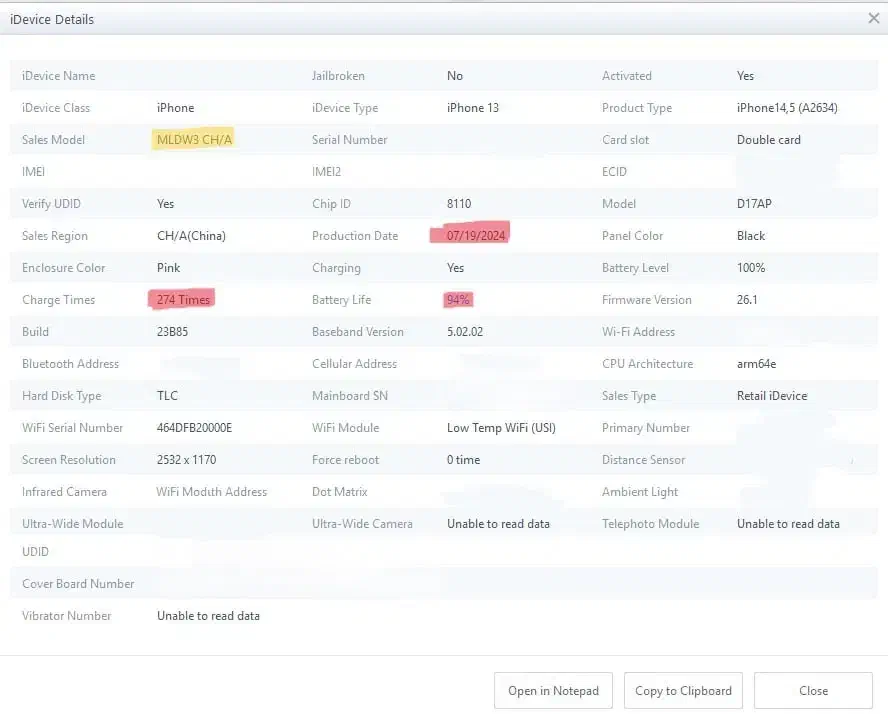
Task: Click the WiFi Module value Low Temp WiFi (USI)
Action: (x=501, y=428)
